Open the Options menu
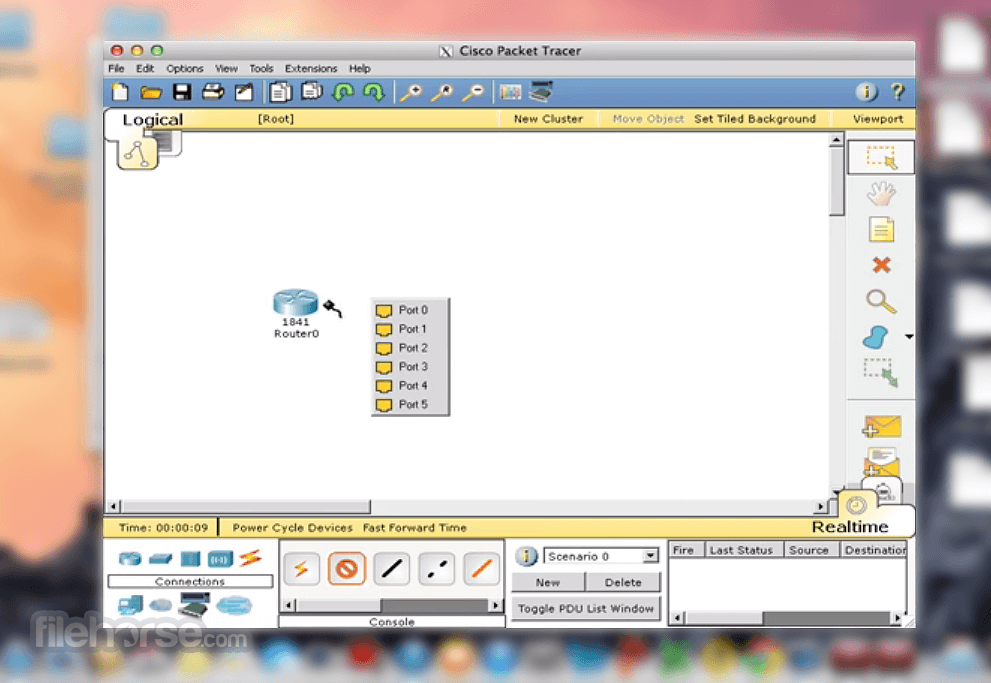This screenshot has height=683, width=991. pyautogui.click(x=185, y=68)
